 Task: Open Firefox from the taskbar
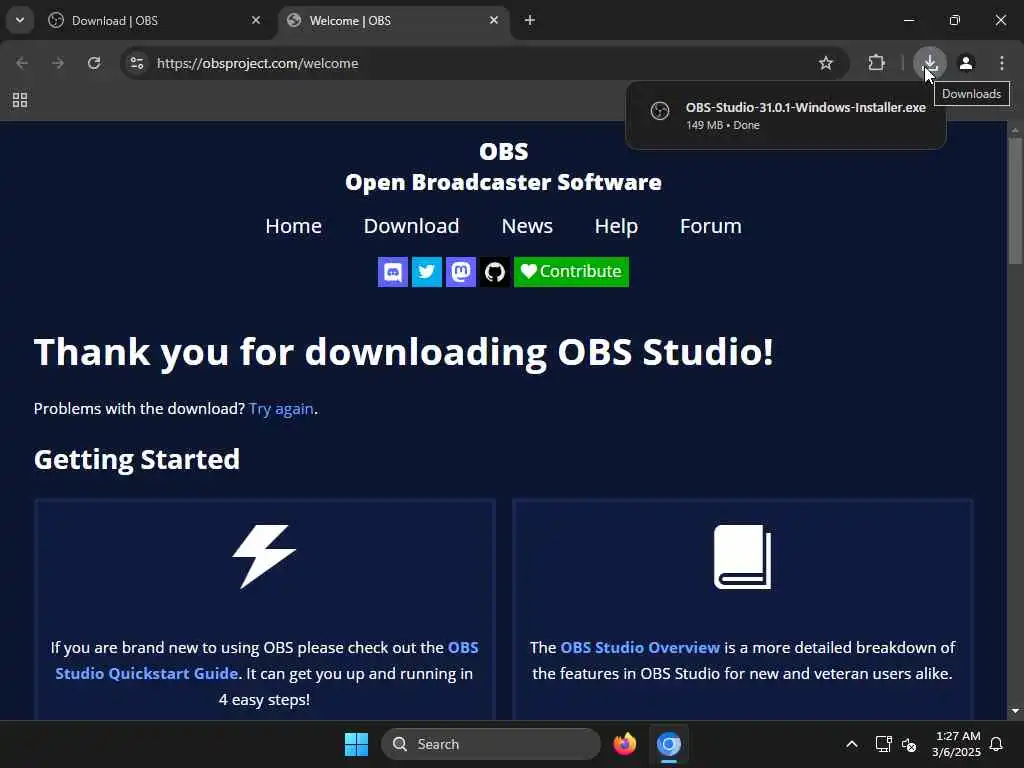point(625,744)
